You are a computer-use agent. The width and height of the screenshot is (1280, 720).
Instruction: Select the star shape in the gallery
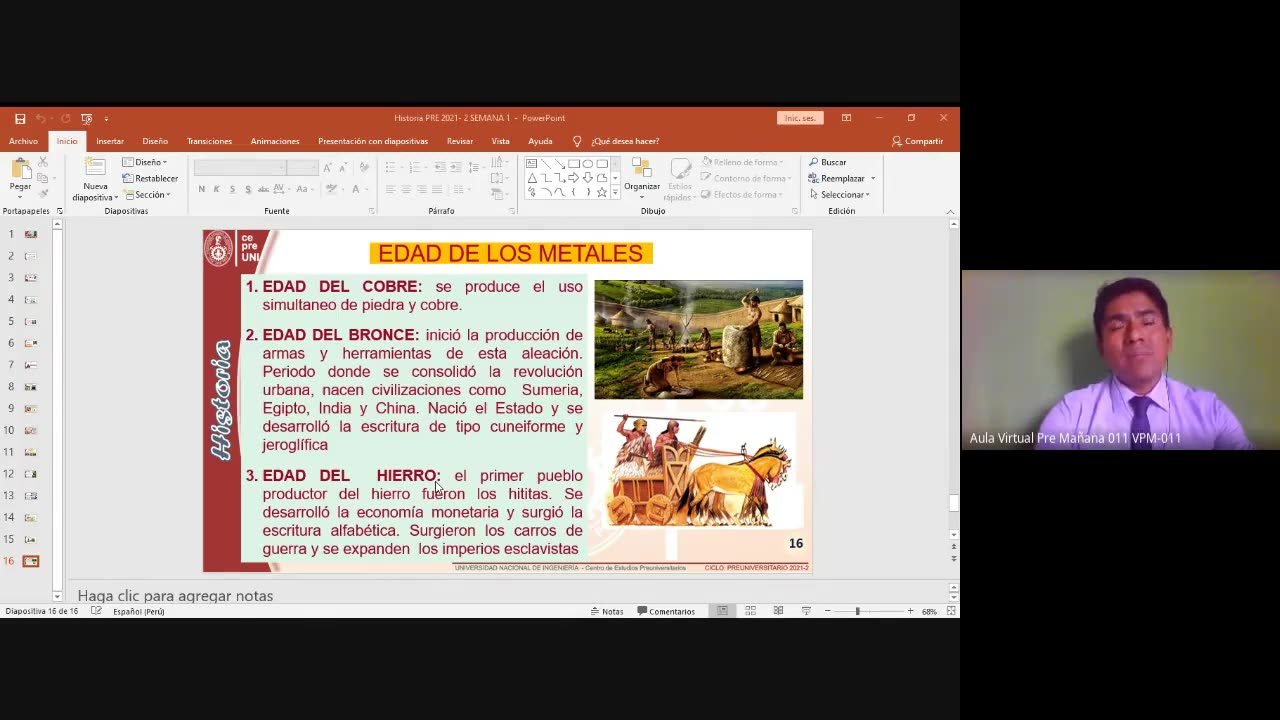[x=602, y=192]
